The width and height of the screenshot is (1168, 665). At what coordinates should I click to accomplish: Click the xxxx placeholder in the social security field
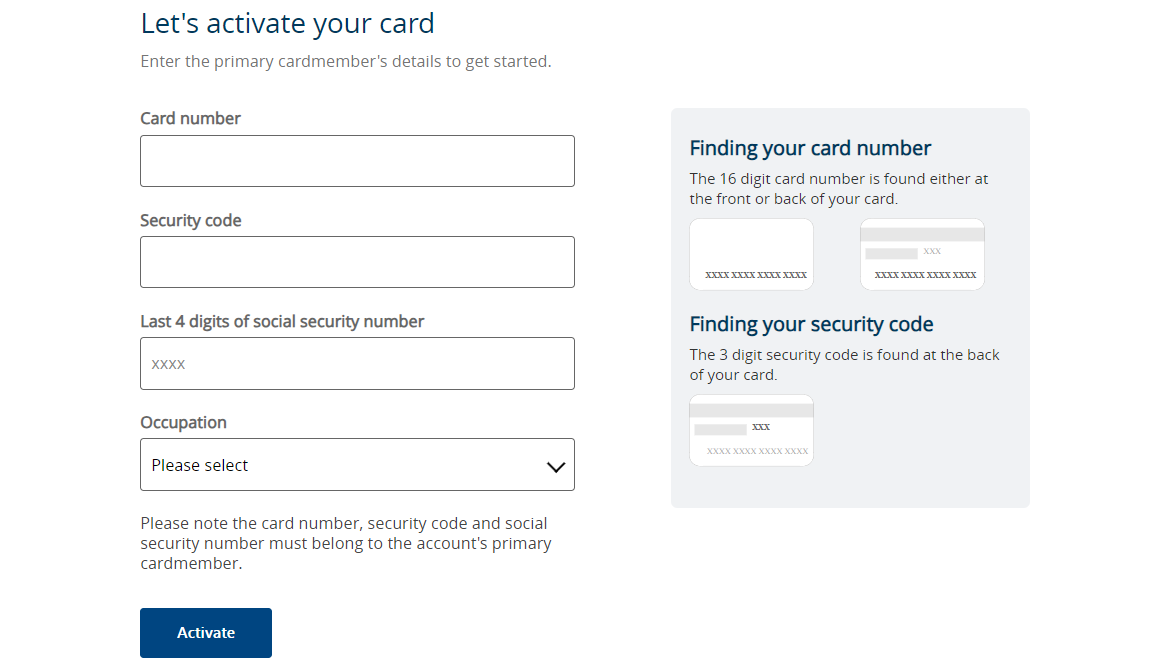pos(166,363)
